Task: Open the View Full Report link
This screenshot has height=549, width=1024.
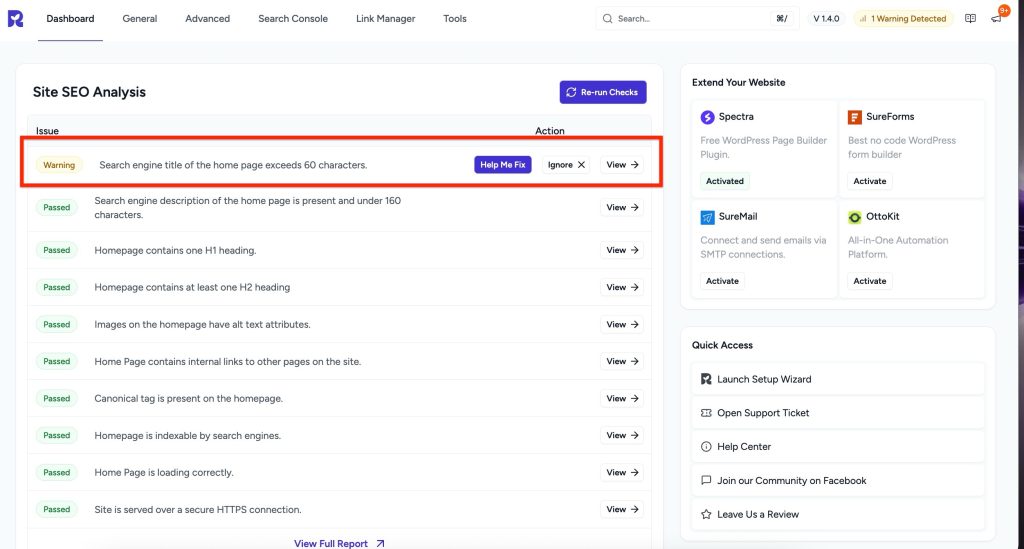Action: [339, 543]
